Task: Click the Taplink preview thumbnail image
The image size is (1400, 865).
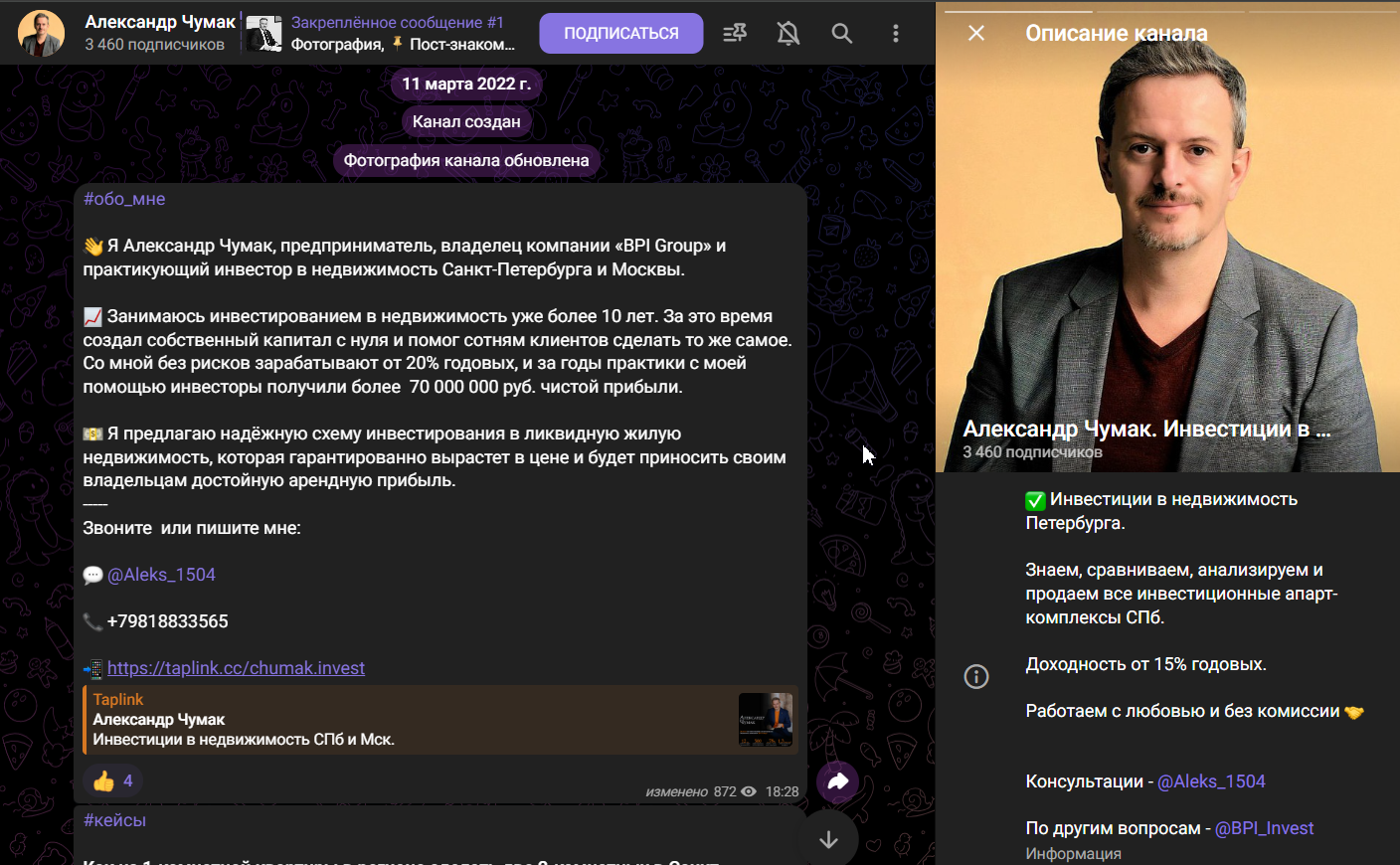Action: coord(766,720)
